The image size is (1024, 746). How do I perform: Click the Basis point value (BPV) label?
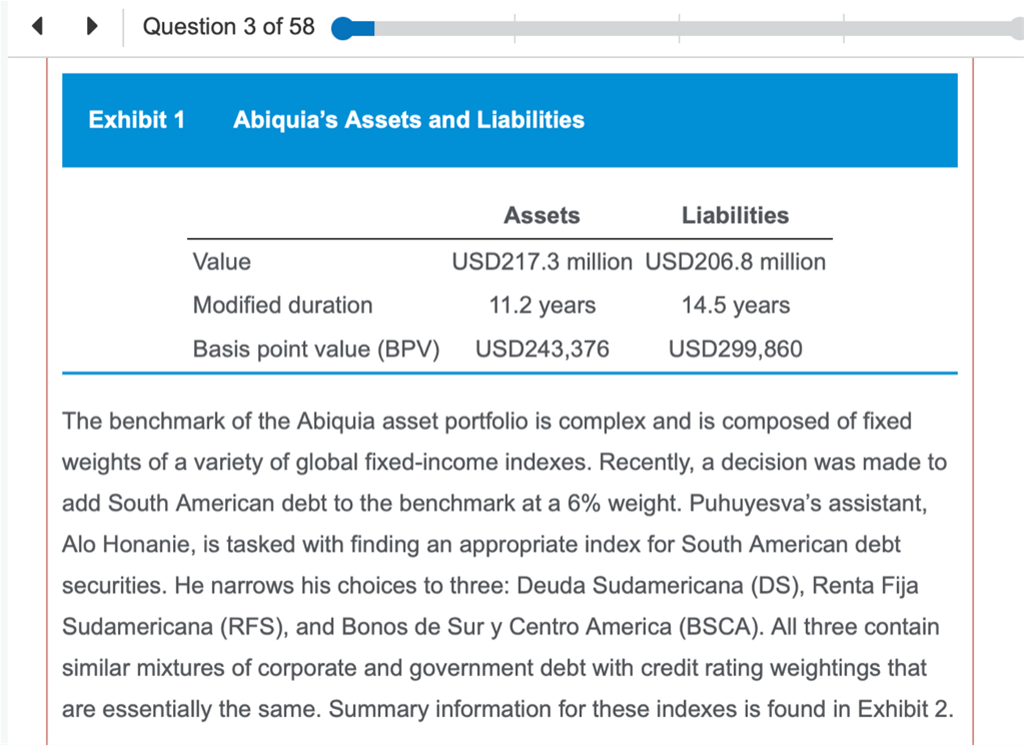pyautogui.click(x=316, y=349)
